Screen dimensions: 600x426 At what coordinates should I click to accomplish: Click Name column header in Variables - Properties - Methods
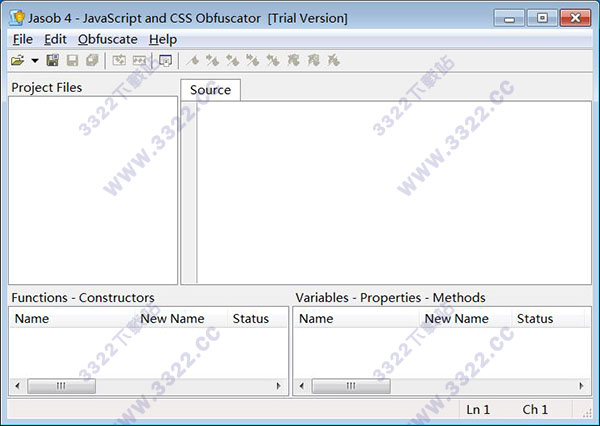pos(357,318)
